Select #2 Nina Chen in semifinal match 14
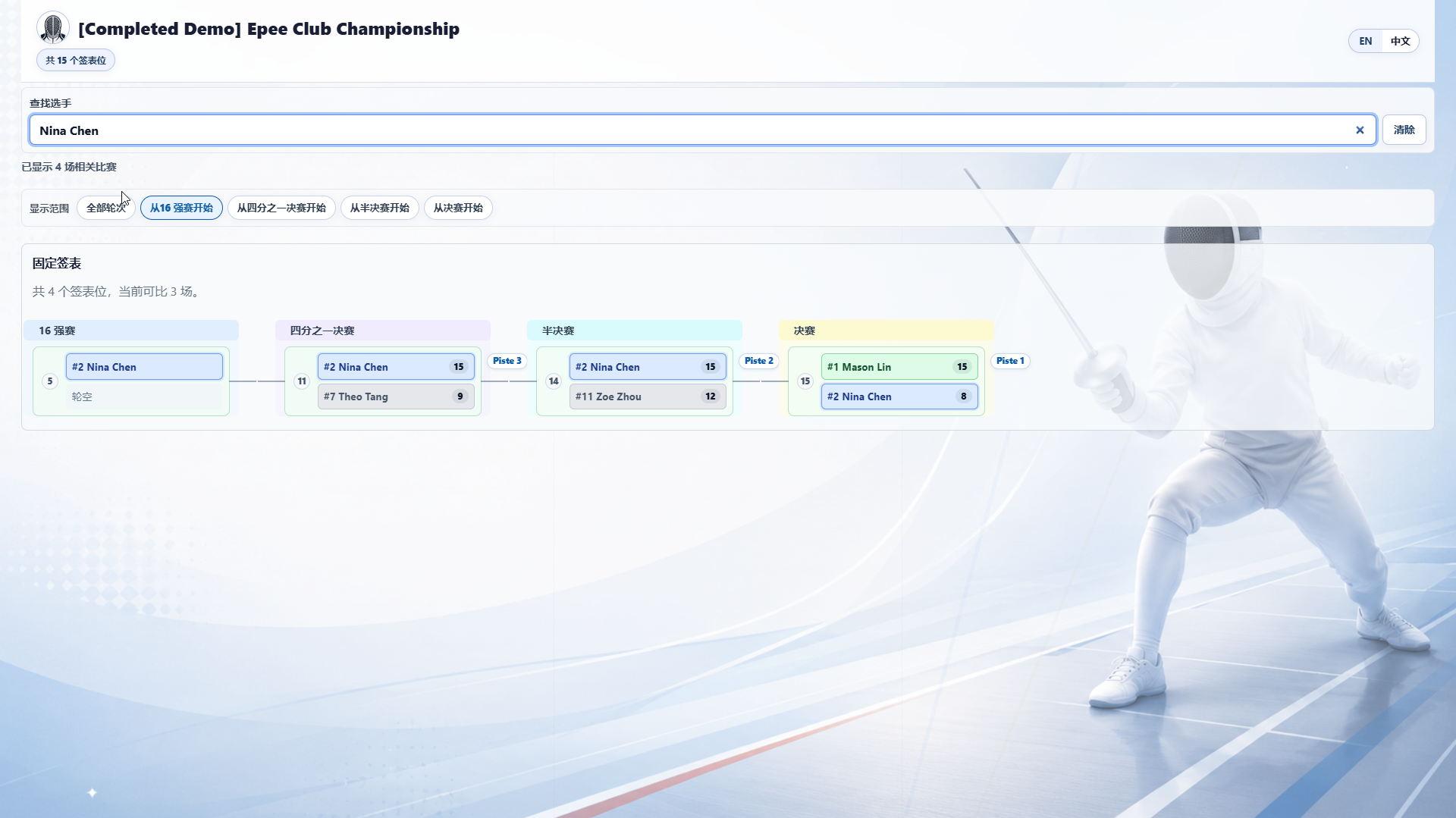This screenshot has height=818, width=1456. pos(648,367)
